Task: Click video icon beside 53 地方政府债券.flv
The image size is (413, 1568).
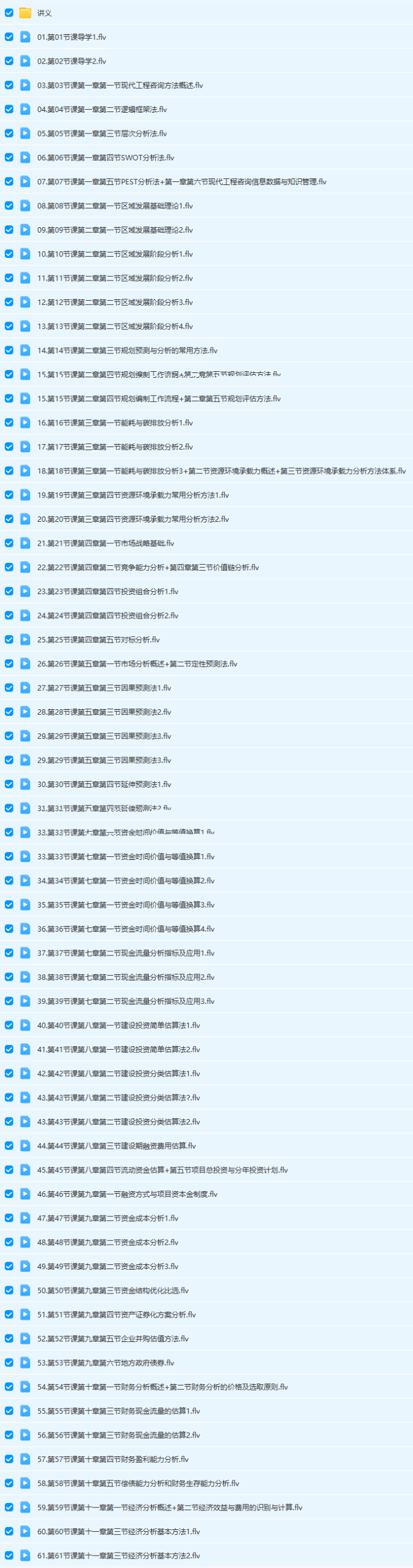Action: pyautogui.click(x=25, y=1363)
